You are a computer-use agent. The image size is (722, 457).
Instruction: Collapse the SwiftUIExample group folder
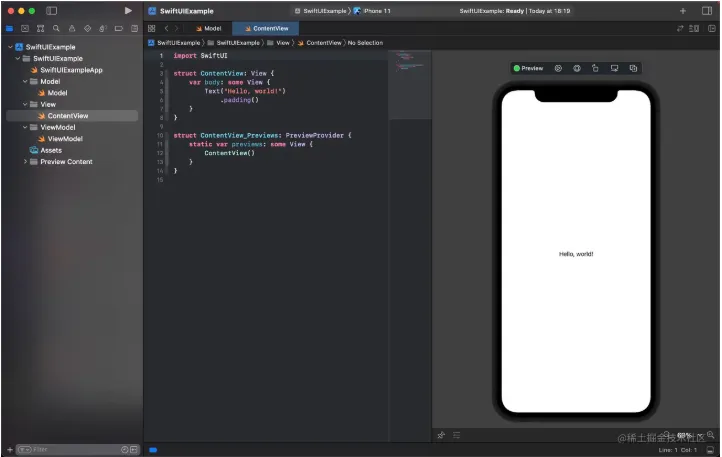click(17, 59)
